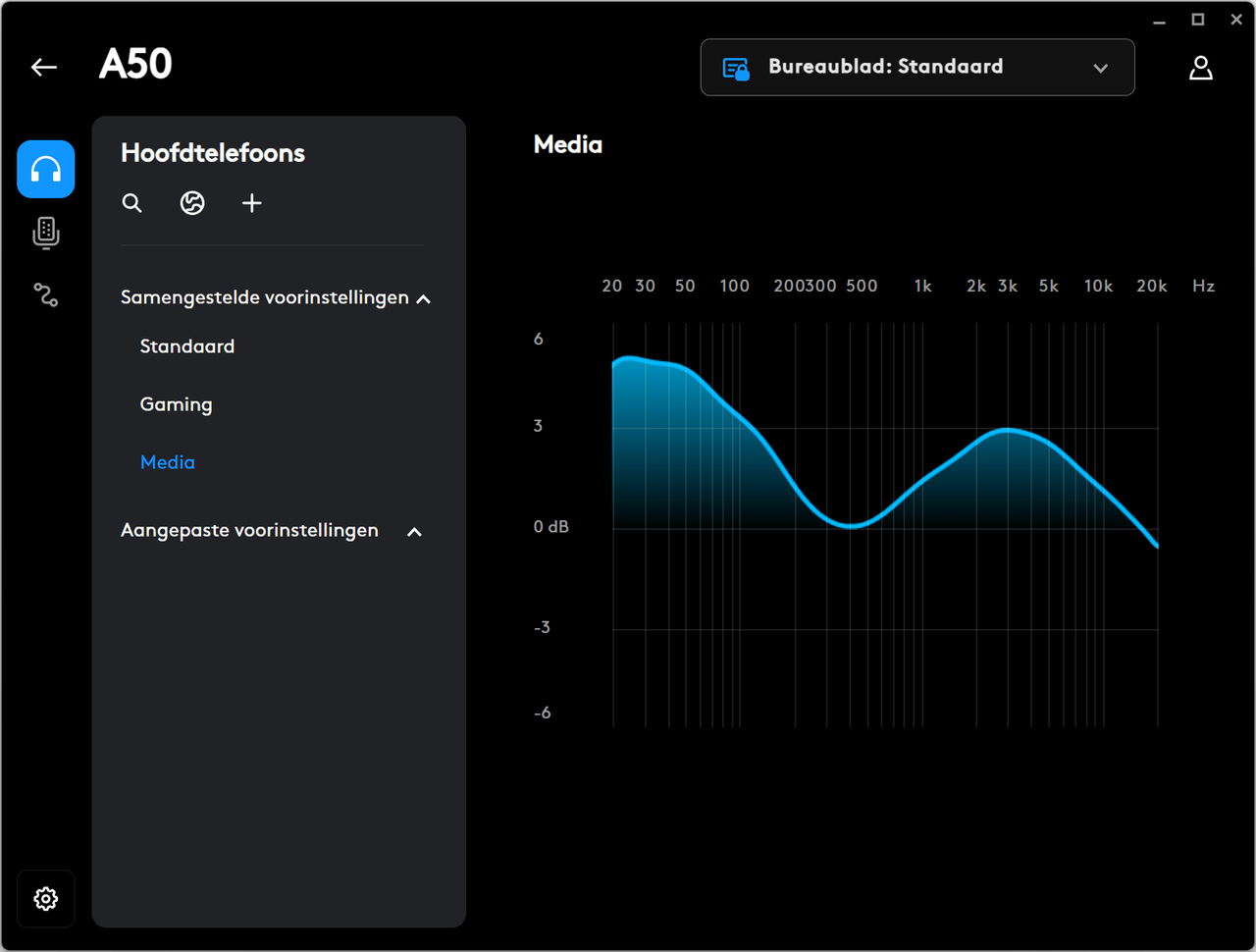
Task: Add a new preset with plus icon
Action: pyautogui.click(x=252, y=203)
